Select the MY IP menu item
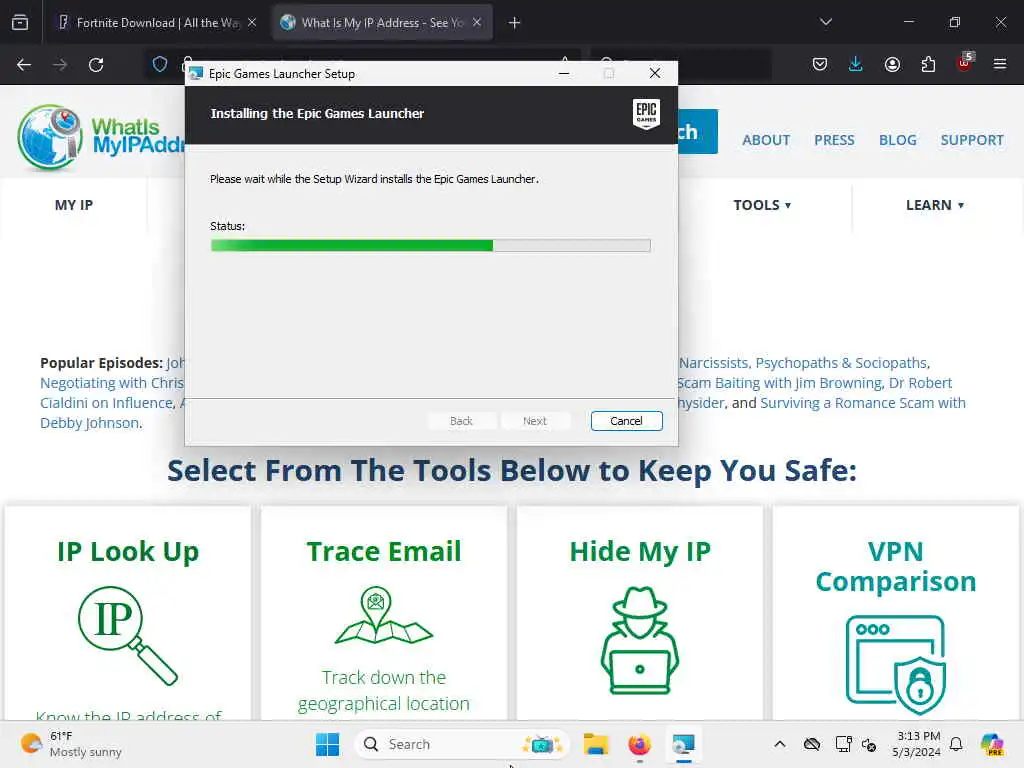 tap(74, 205)
